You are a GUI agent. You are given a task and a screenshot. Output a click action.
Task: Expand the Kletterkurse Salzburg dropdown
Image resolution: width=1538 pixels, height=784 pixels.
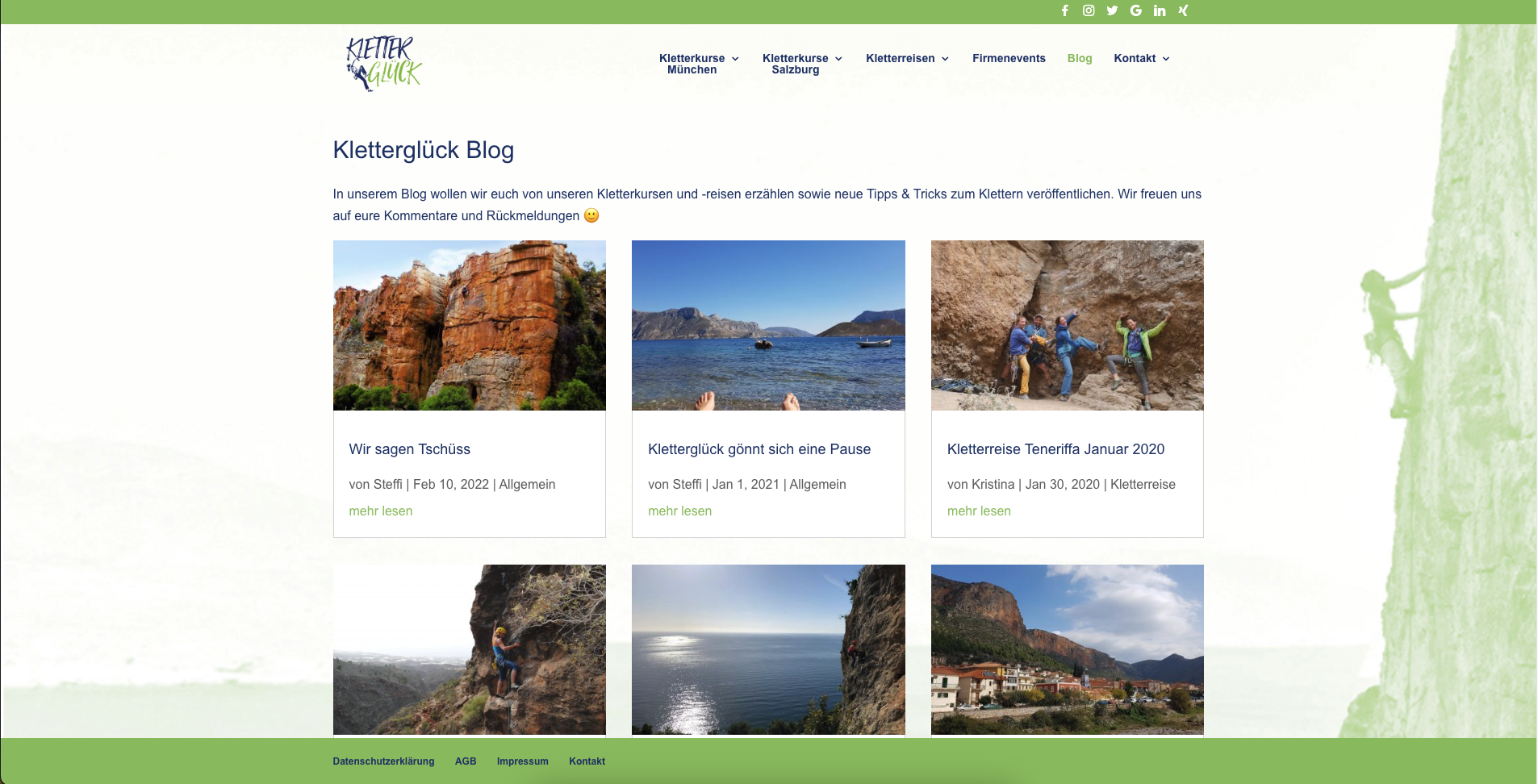802,64
